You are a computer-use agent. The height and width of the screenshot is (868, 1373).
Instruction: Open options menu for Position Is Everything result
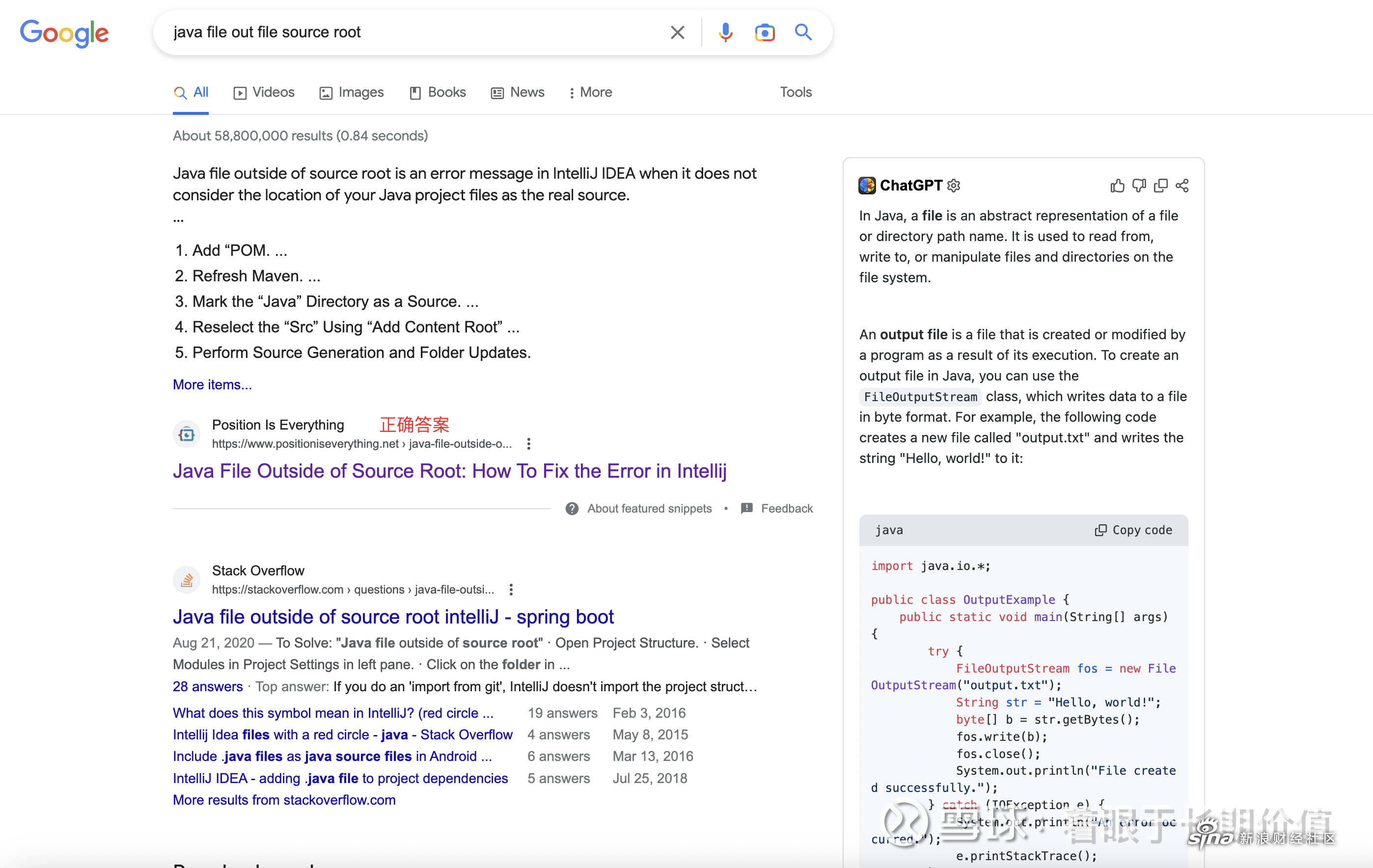[x=528, y=443]
